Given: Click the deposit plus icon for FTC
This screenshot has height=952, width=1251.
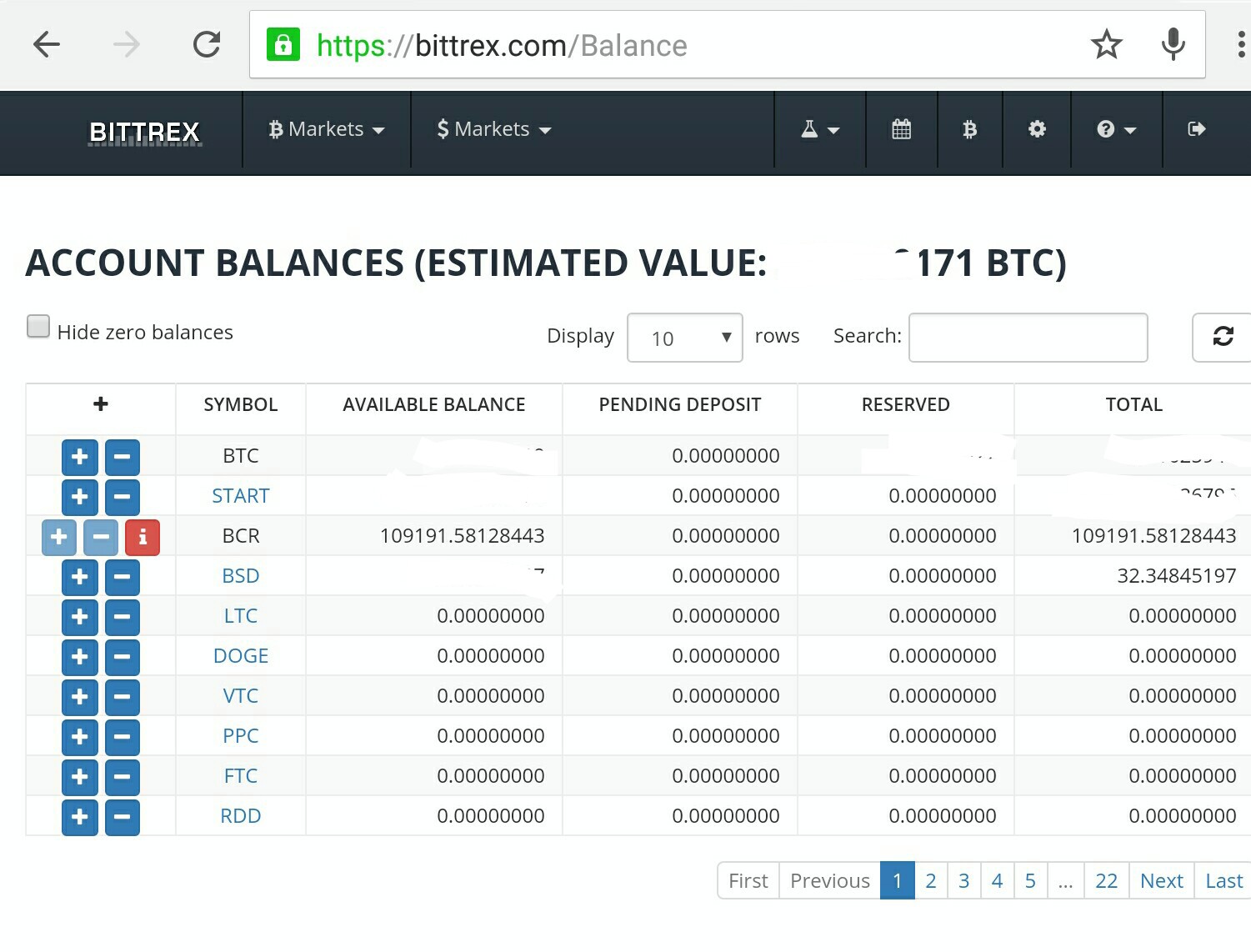Looking at the screenshot, I should coord(80,777).
